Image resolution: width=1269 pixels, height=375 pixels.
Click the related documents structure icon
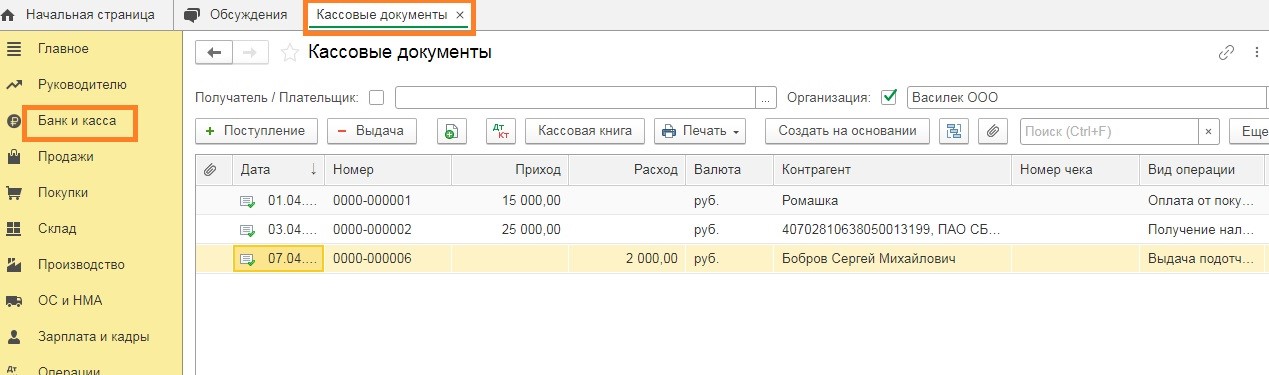(954, 131)
